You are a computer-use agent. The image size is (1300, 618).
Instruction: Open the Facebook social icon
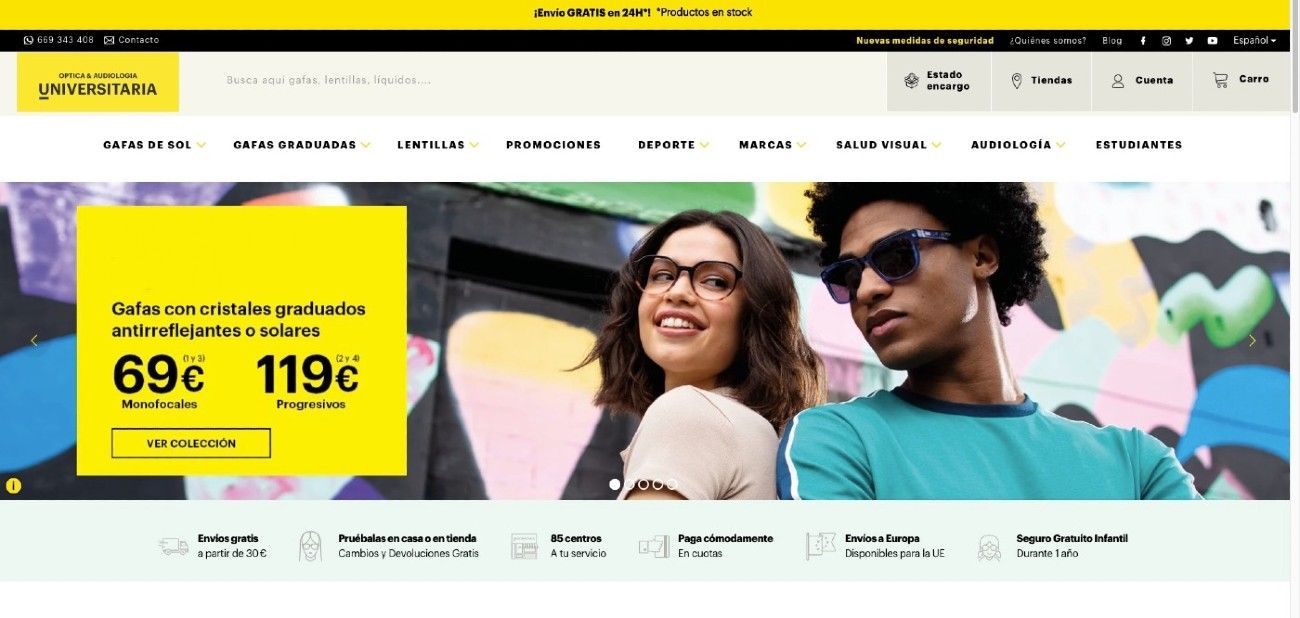pos(1143,41)
